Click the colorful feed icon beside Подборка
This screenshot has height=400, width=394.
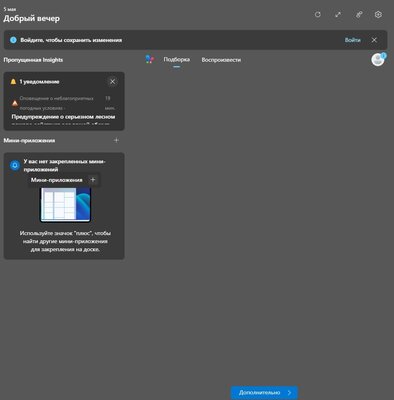click(150, 60)
